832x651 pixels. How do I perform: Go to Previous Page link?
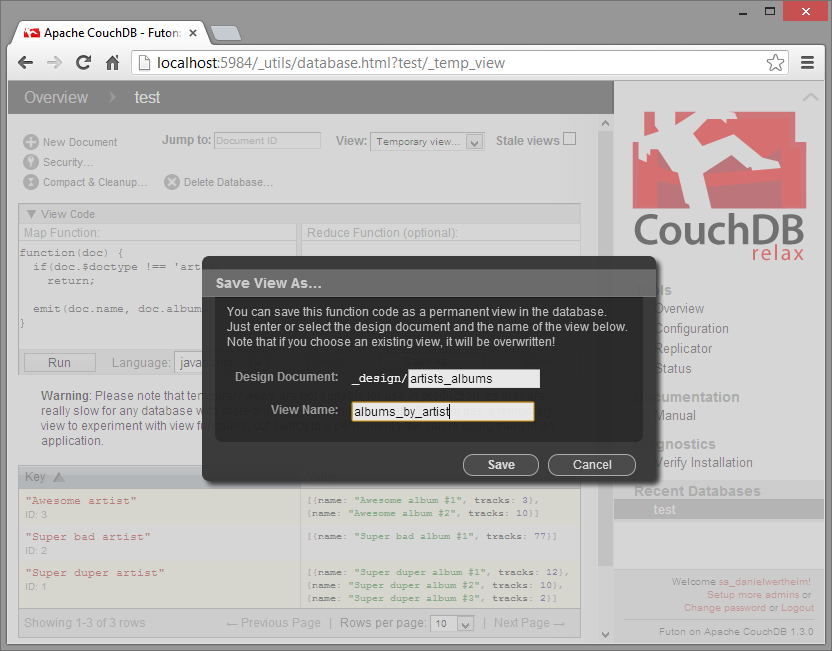(273, 623)
